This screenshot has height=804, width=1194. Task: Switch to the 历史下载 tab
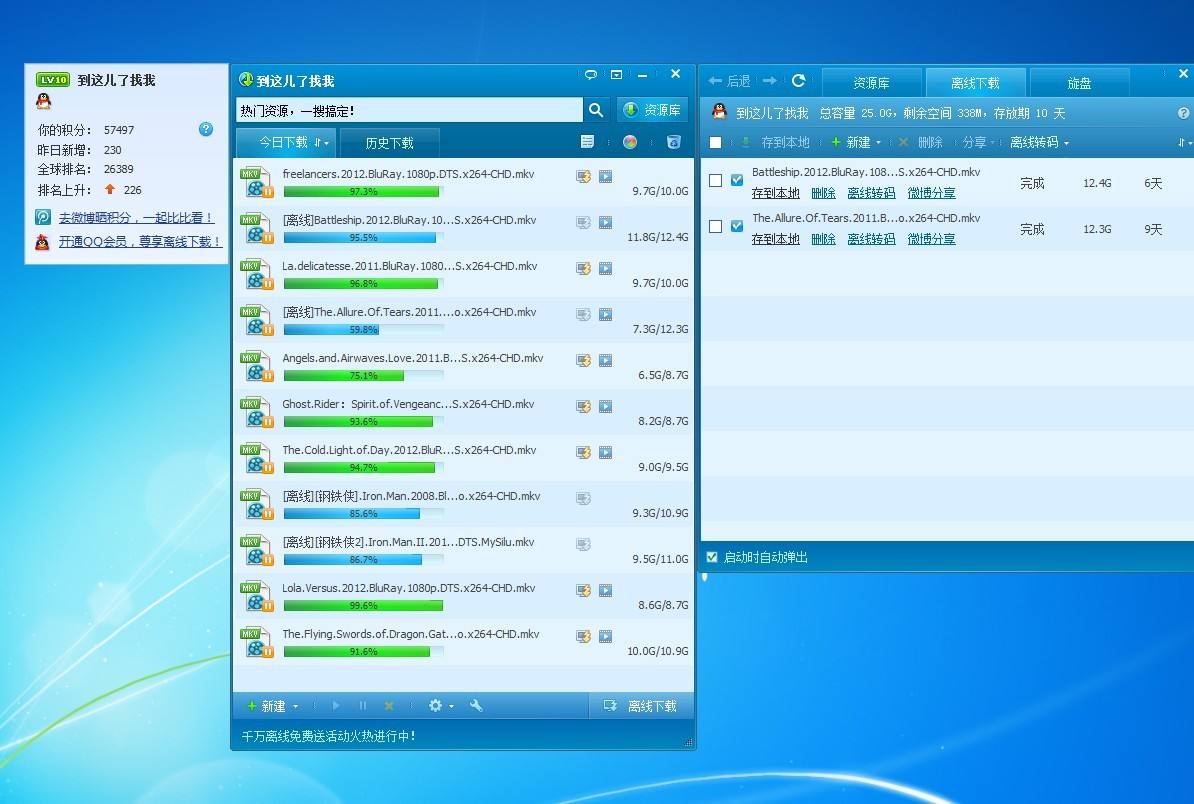389,143
